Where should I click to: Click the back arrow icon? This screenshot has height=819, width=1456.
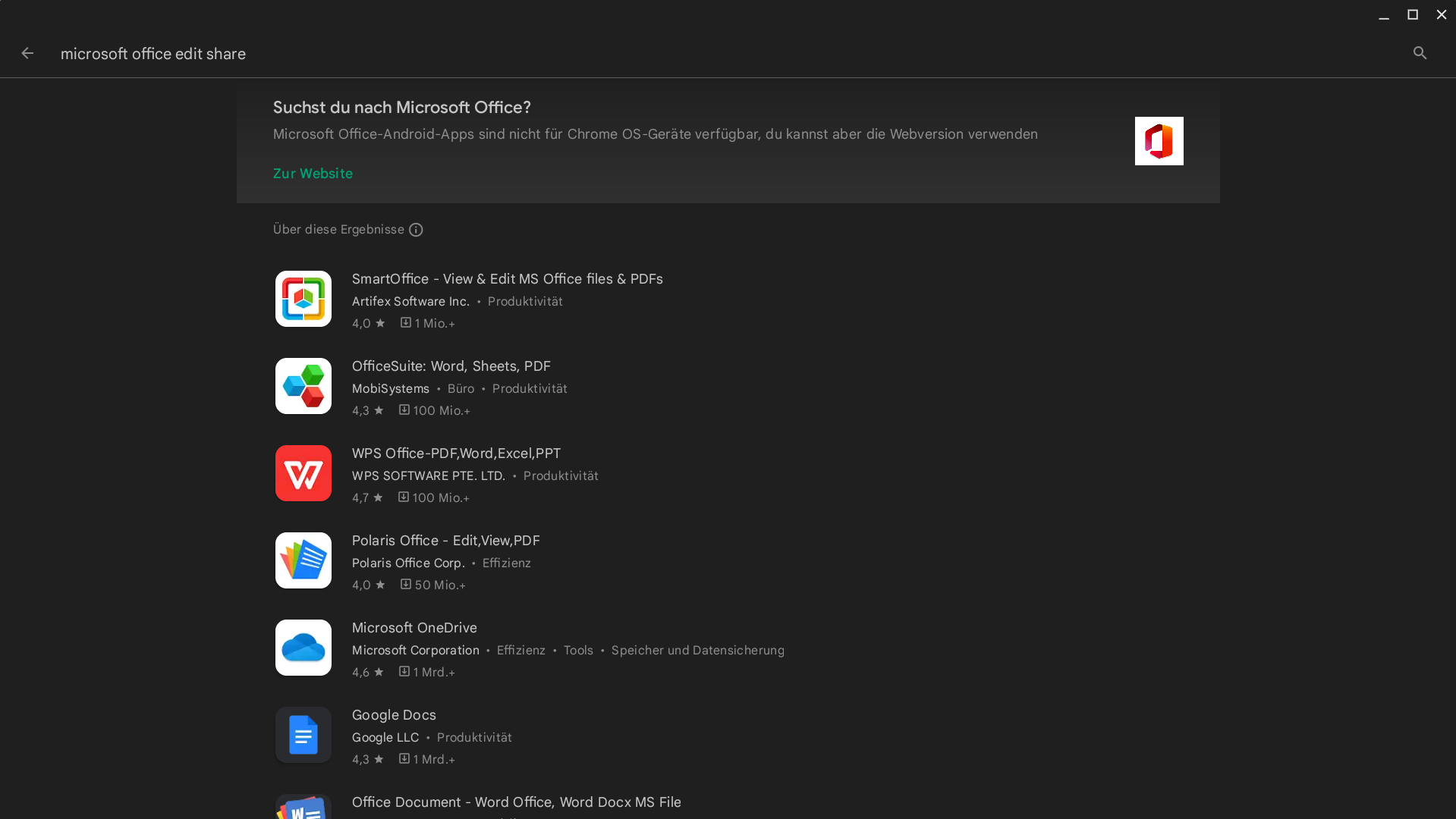27,53
